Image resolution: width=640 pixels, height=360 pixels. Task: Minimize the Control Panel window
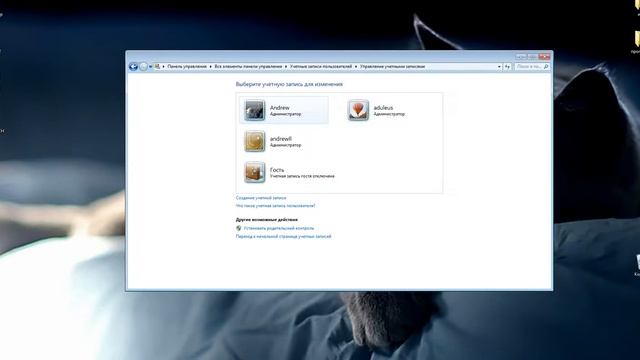click(x=521, y=56)
